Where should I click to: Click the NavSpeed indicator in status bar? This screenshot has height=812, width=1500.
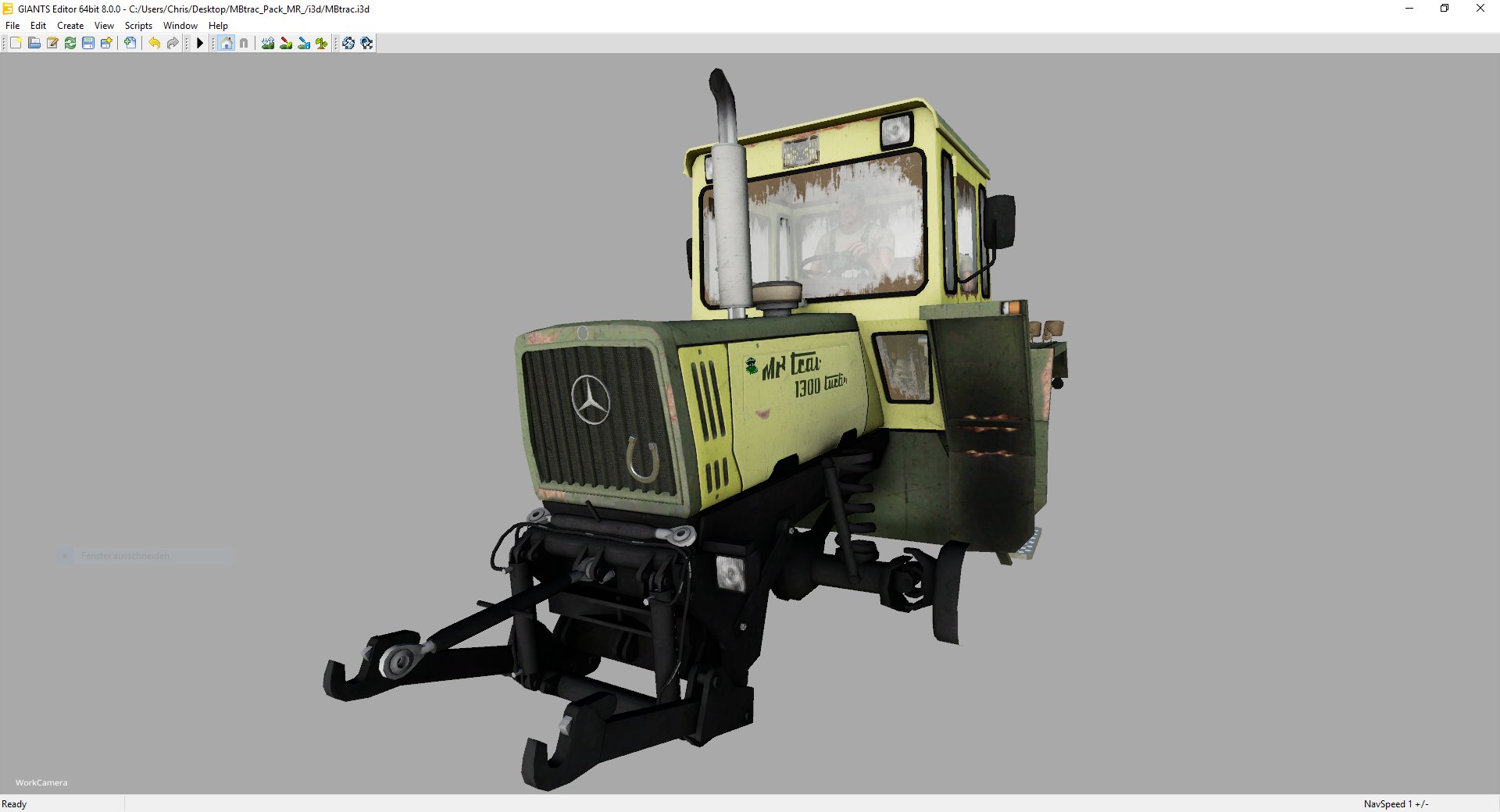point(1395,803)
